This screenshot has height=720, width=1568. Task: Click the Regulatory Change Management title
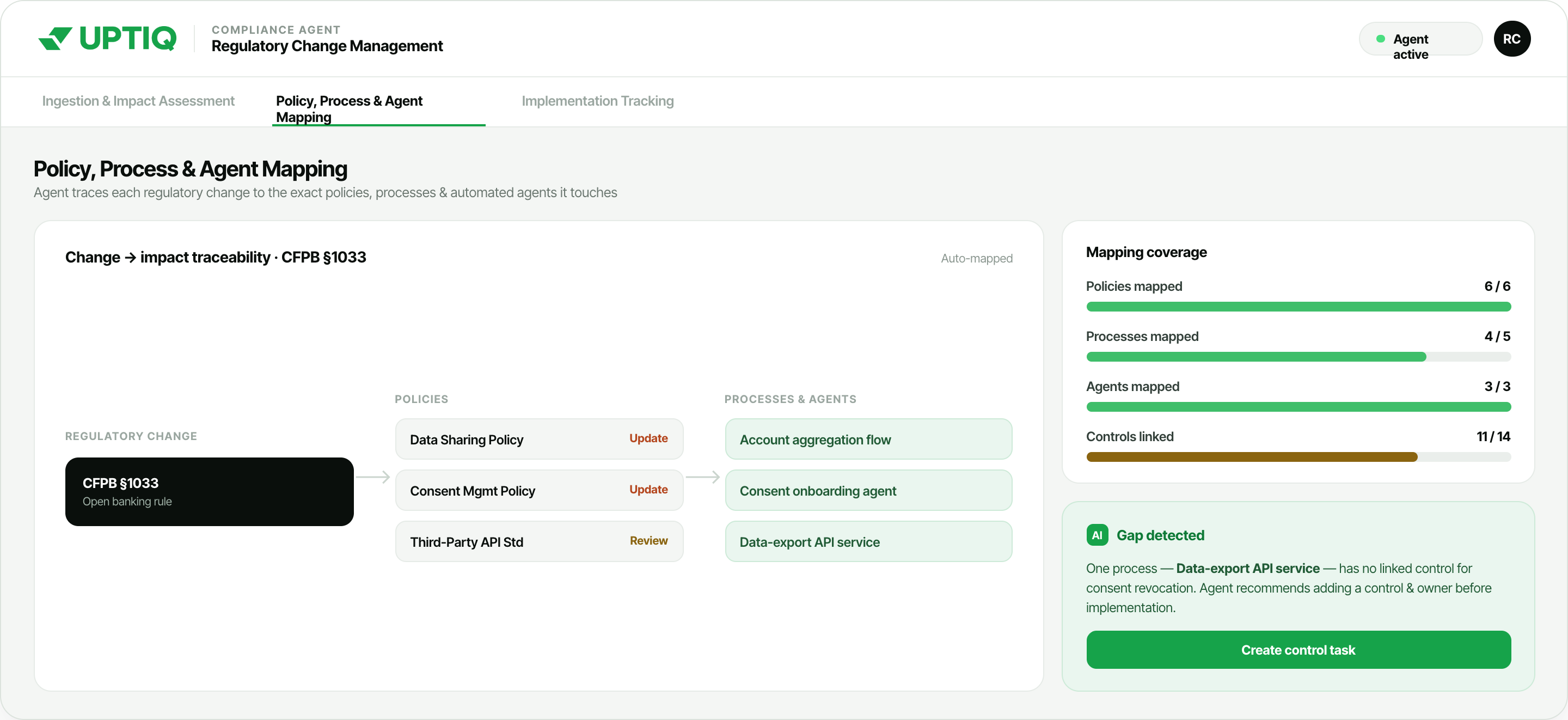327,46
